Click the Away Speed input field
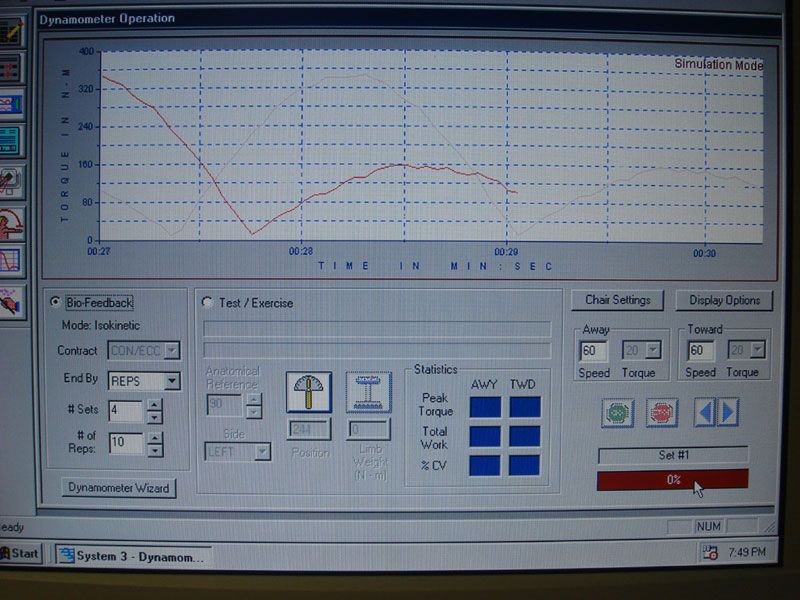Image resolution: width=800 pixels, height=600 pixels. pos(593,350)
